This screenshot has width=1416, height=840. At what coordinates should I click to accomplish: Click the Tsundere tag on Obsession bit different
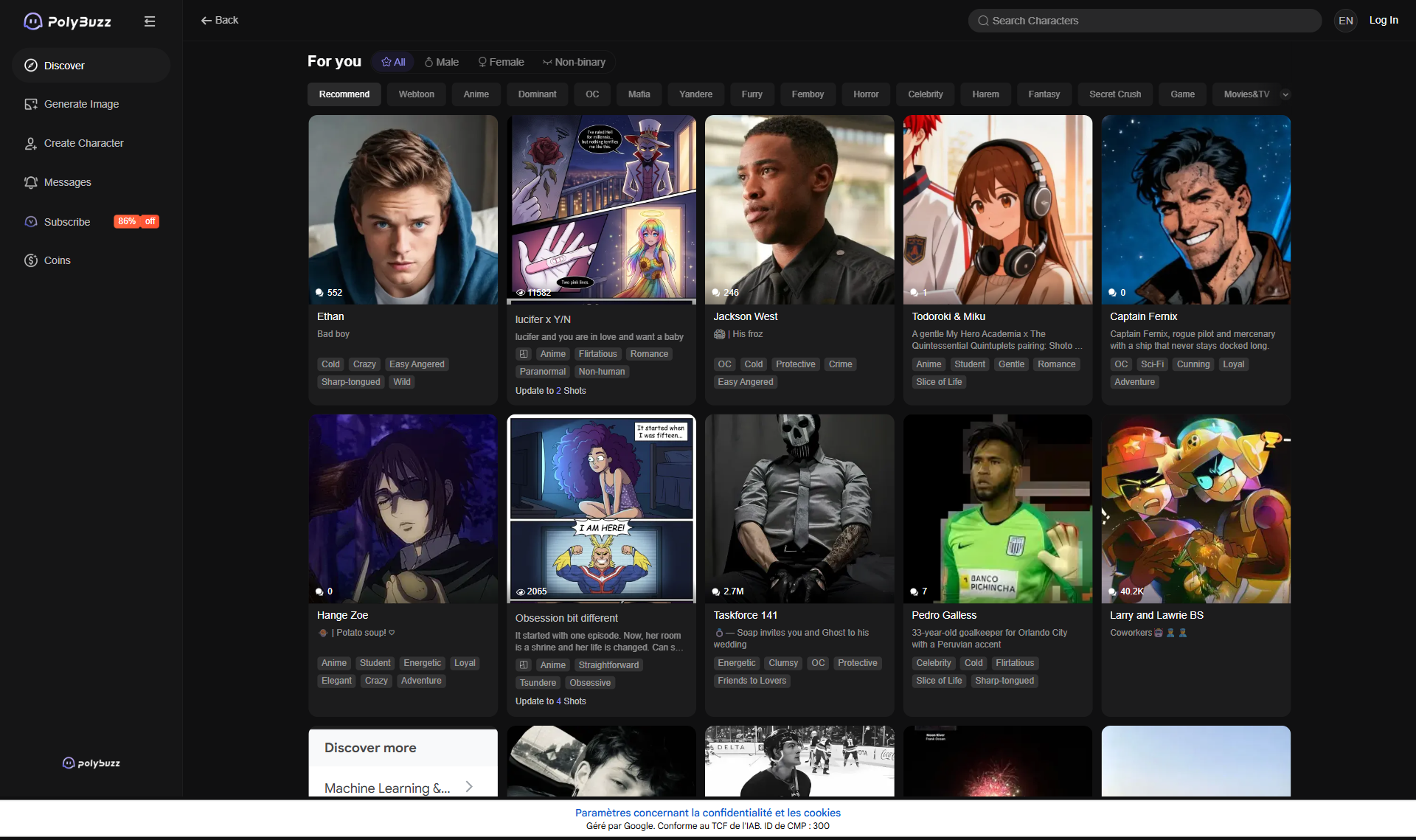[x=538, y=683]
